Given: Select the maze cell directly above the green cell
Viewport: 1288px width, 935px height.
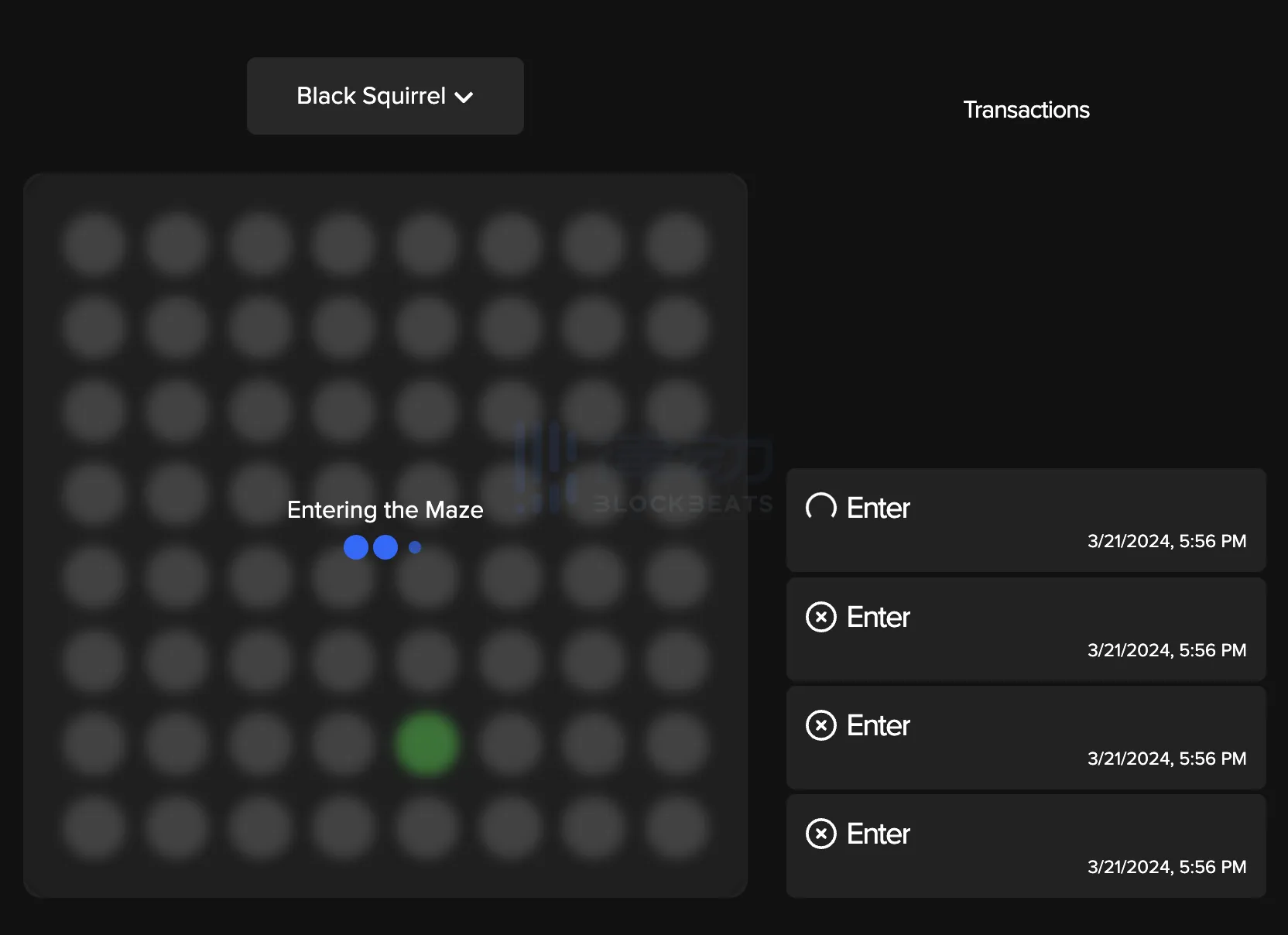Looking at the screenshot, I should 426,661.
